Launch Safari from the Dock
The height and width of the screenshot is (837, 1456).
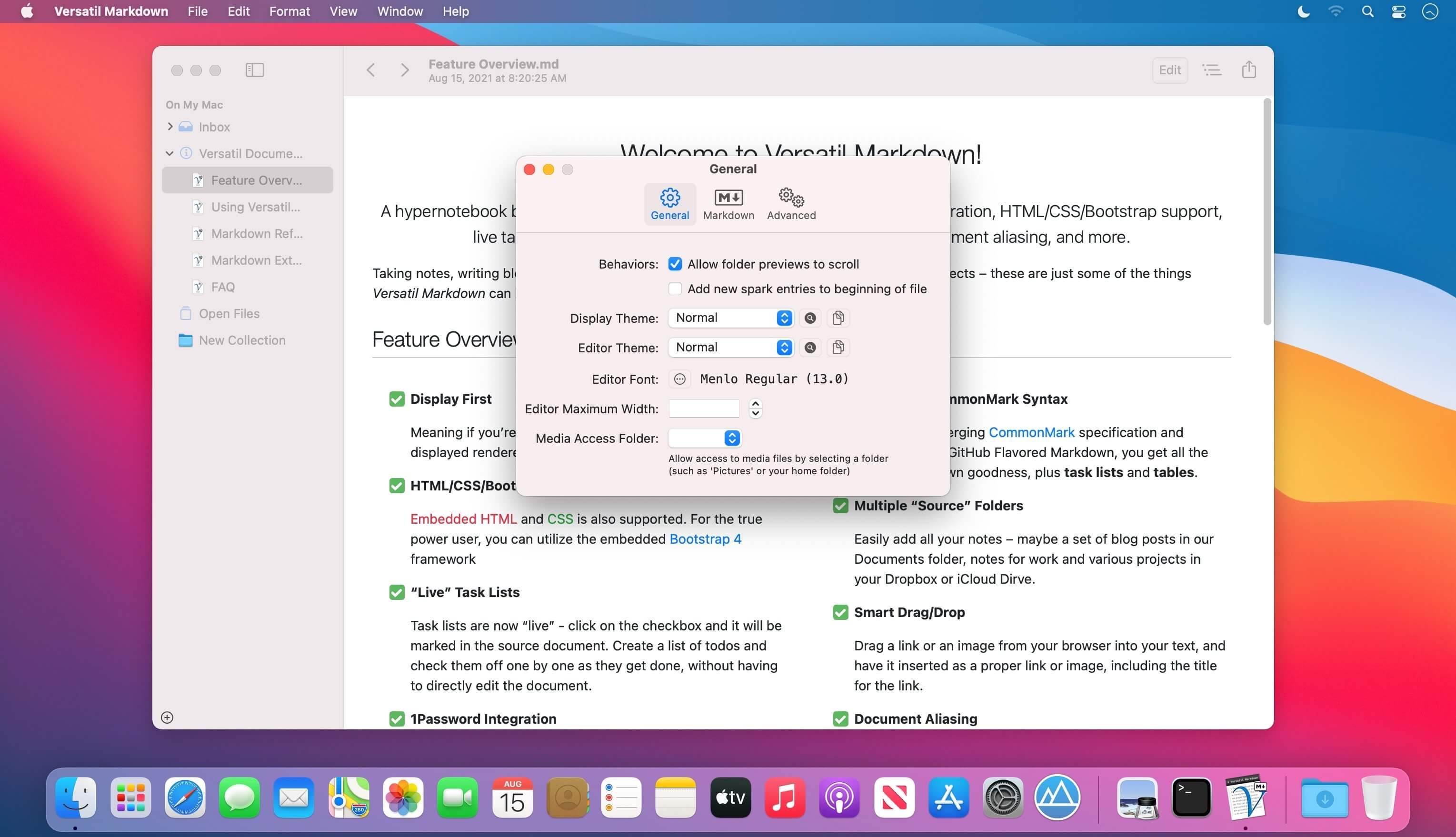pyautogui.click(x=185, y=797)
